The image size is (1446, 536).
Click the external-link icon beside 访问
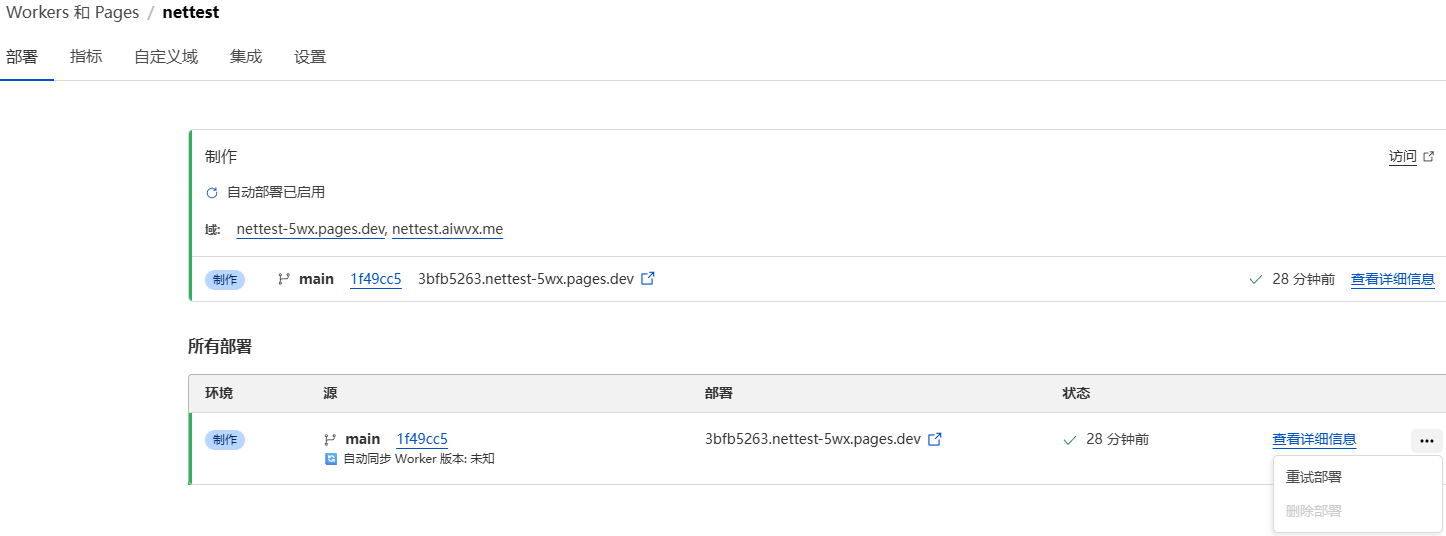click(1429, 157)
